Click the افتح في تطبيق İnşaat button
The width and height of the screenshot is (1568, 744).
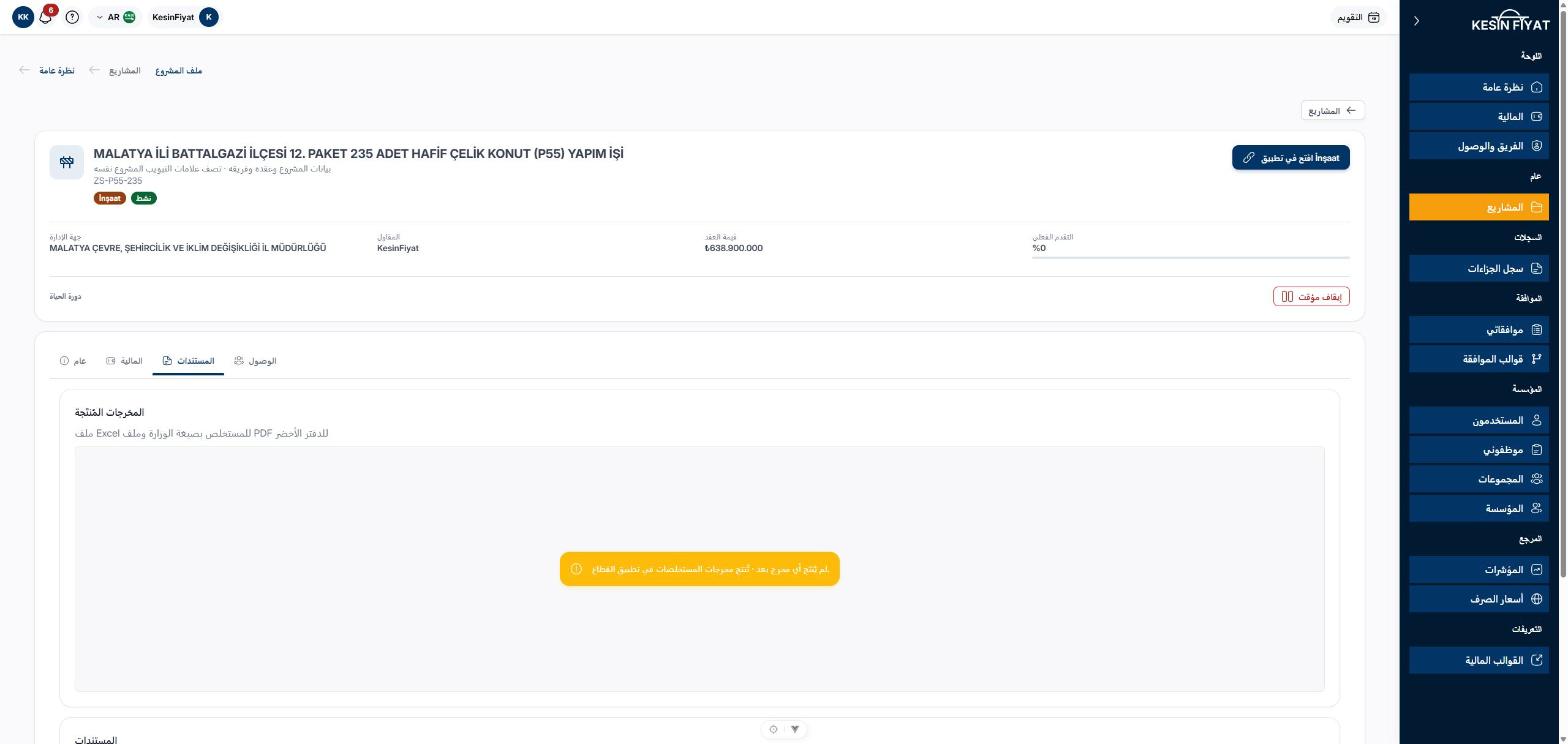point(1291,158)
